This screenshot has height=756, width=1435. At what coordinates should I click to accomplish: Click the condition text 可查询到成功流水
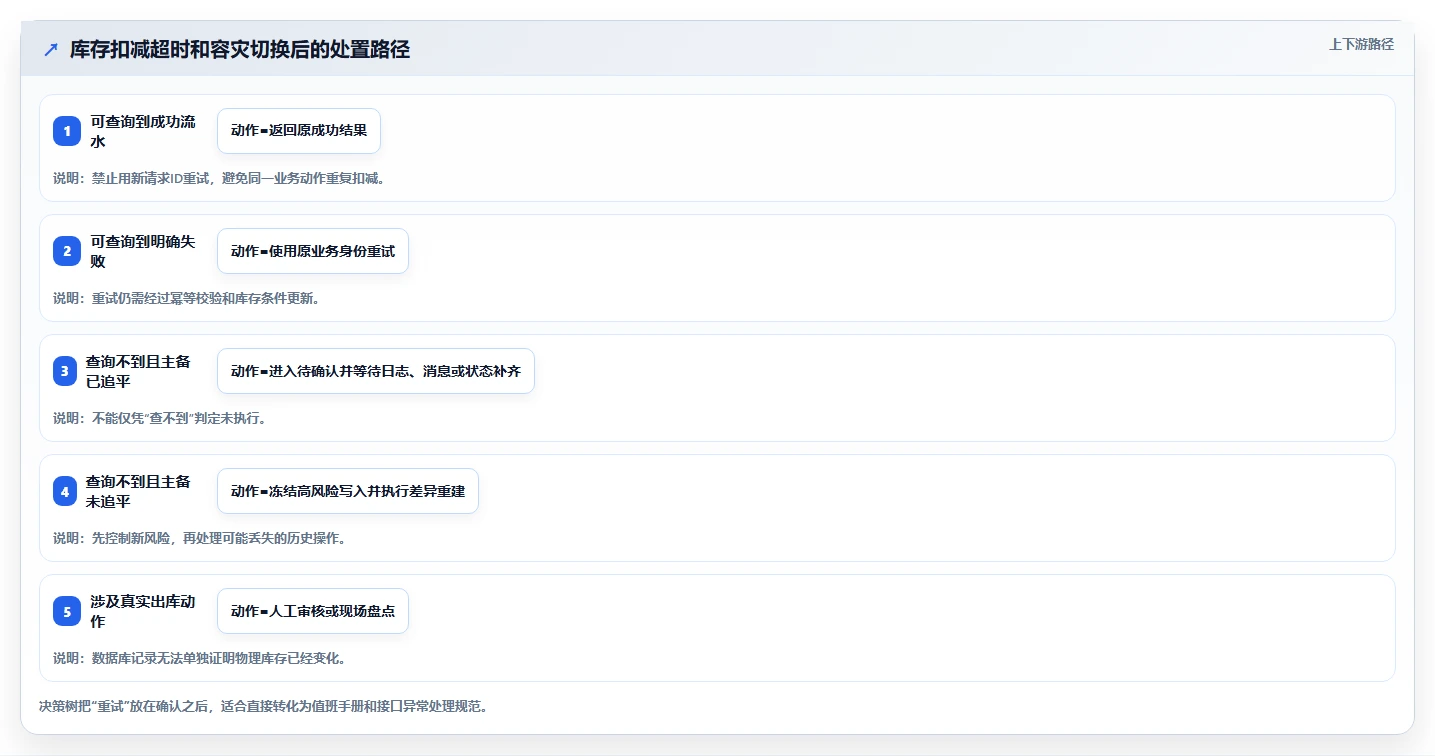click(x=143, y=131)
